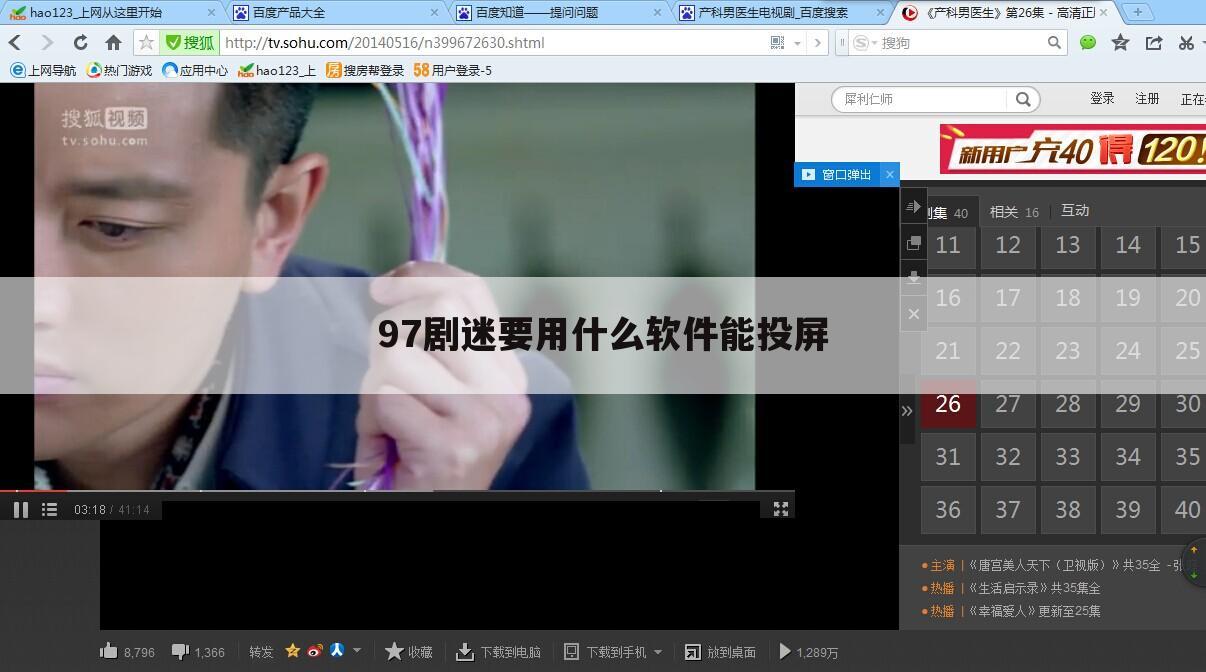Collapse the episode list with » arrow
Image resolution: width=1206 pixels, height=672 pixels.
(x=907, y=410)
